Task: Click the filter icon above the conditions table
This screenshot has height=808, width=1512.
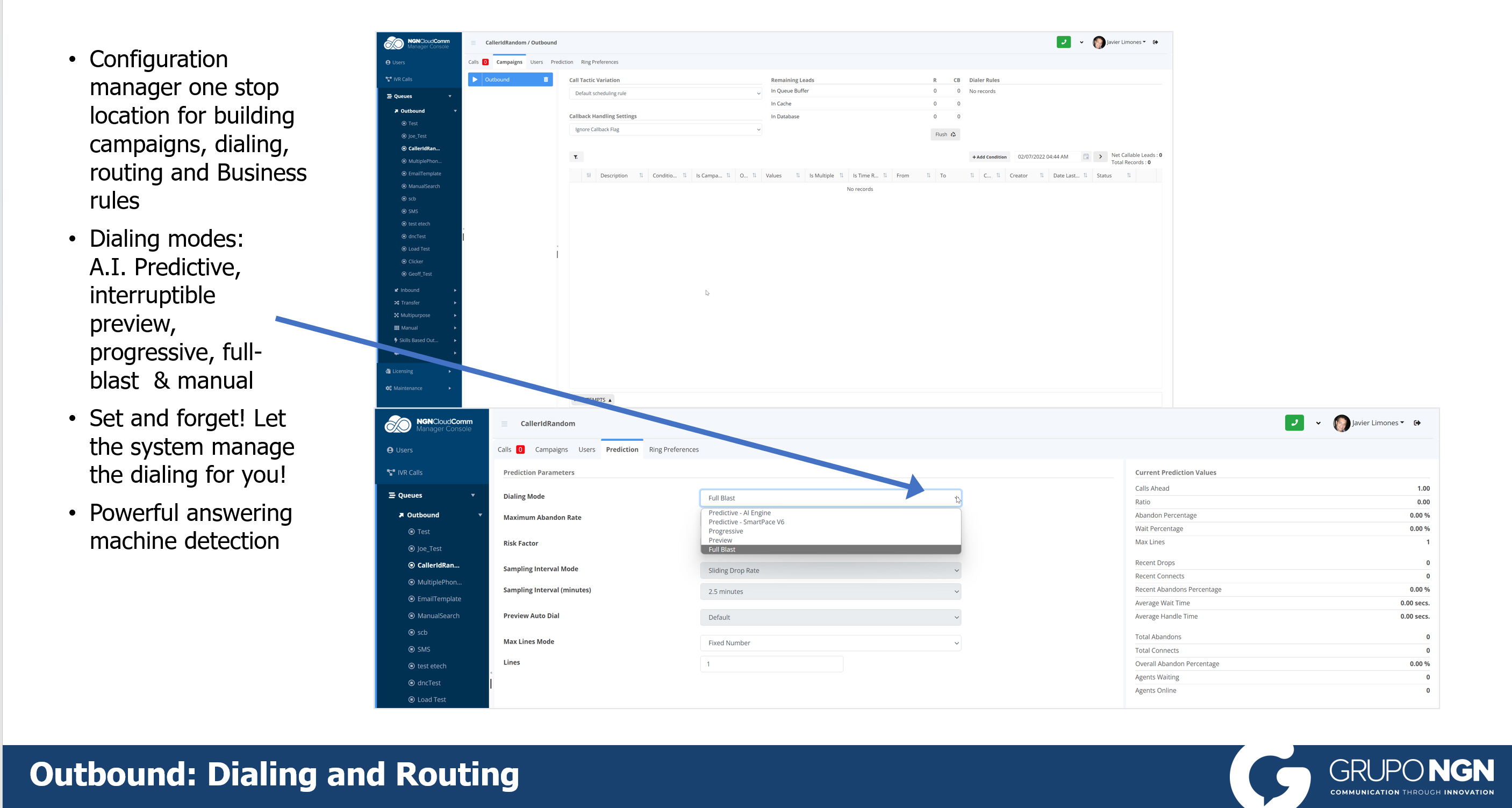Action: 576,157
